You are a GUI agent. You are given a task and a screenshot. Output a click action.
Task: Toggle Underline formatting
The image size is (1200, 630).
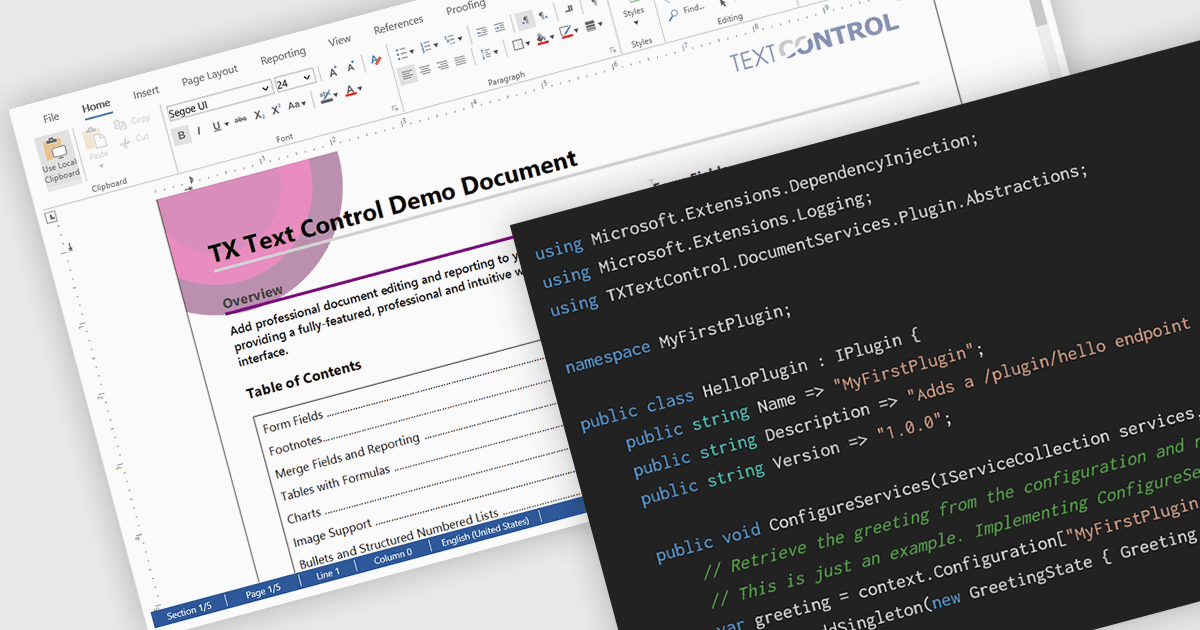pyautogui.click(x=217, y=127)
